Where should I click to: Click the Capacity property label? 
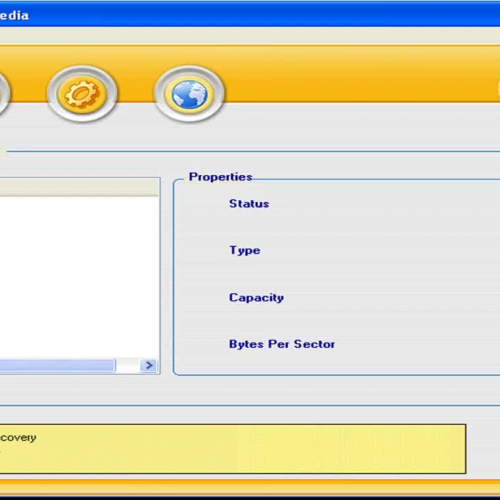(x=256, y=297)
